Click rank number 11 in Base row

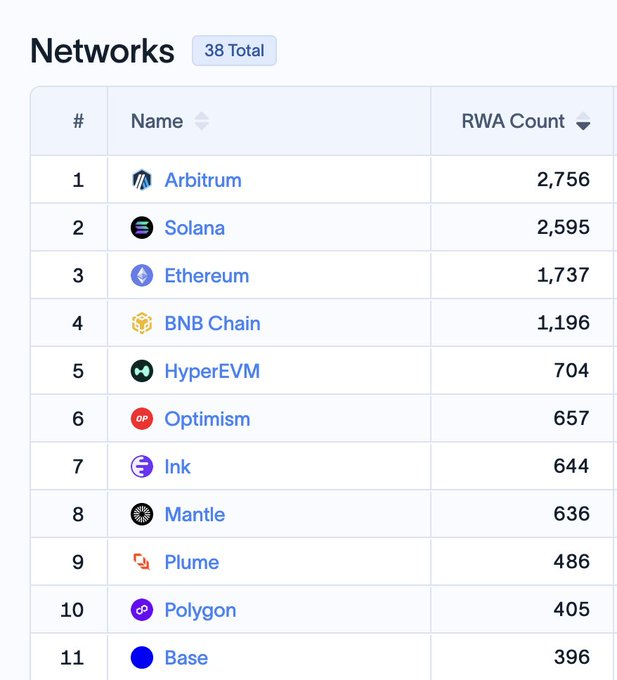coord(72,657)
